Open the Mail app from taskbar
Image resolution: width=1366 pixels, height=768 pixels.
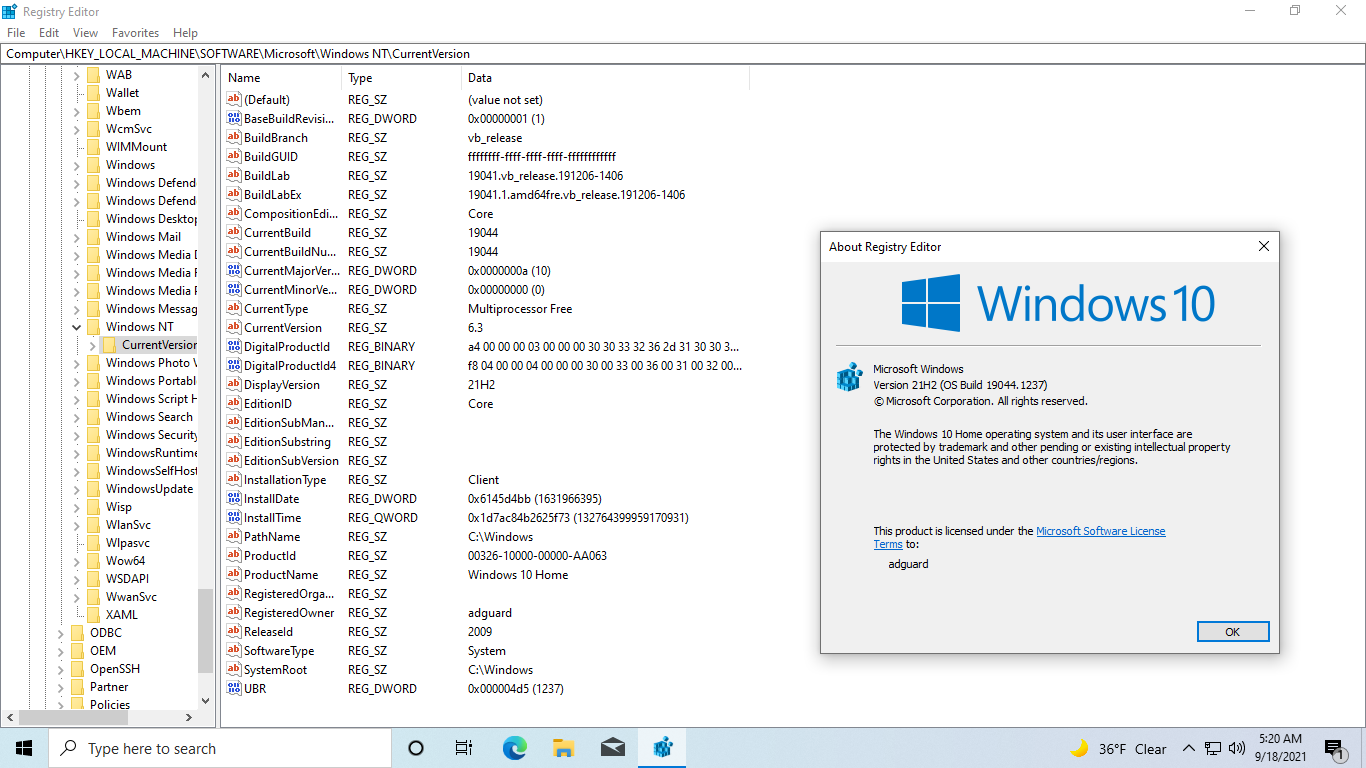pos(613,748)
